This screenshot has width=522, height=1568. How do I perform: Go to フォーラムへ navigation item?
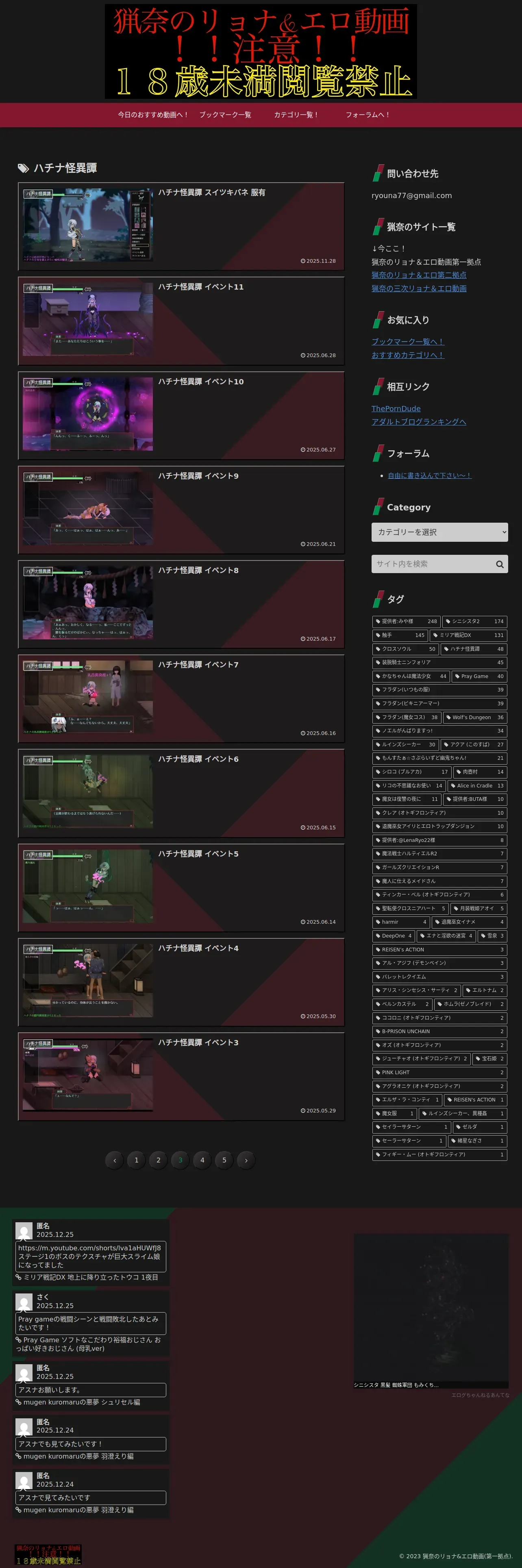368,114
